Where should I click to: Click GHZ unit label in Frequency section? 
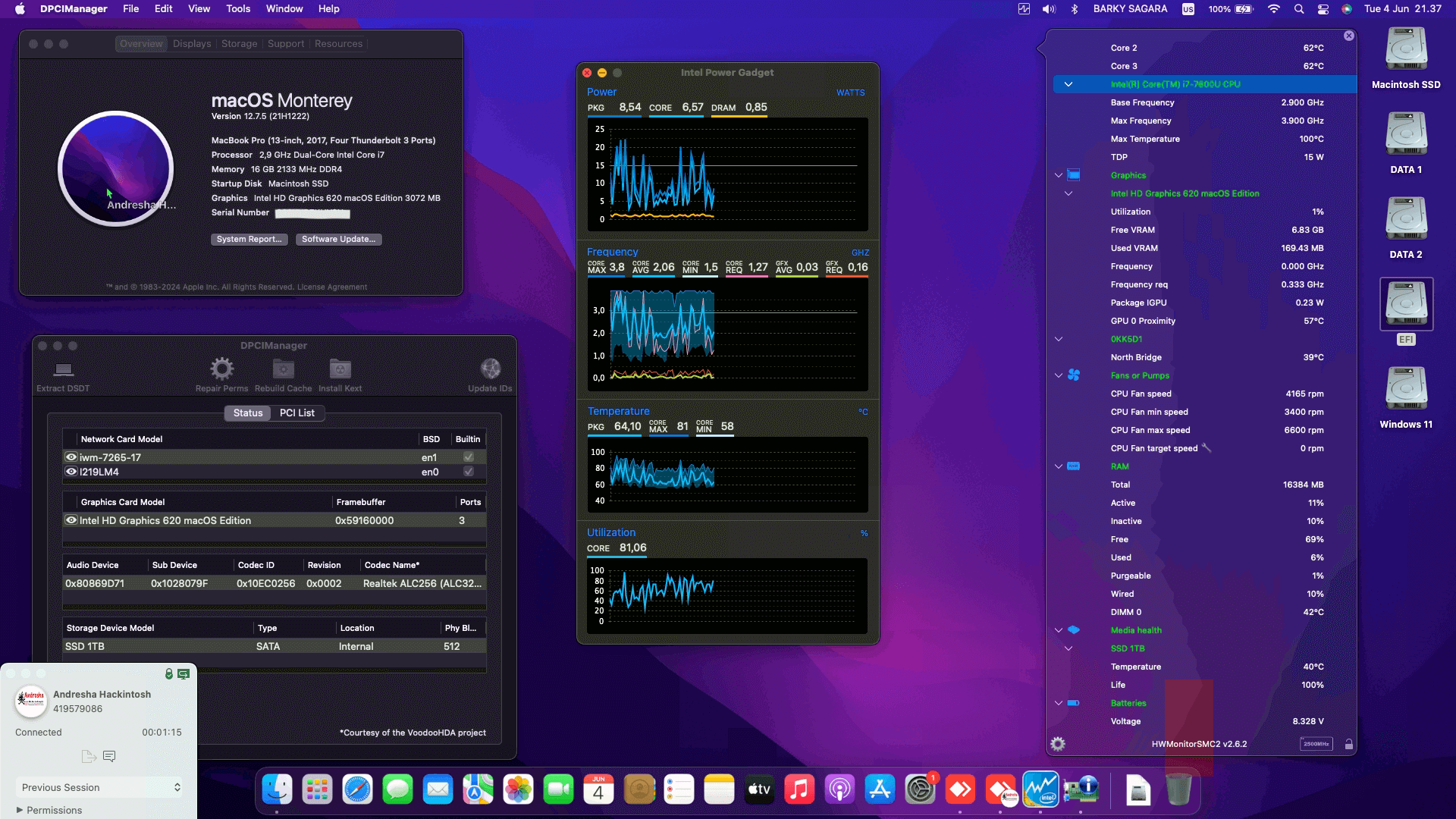pos(860,253)
